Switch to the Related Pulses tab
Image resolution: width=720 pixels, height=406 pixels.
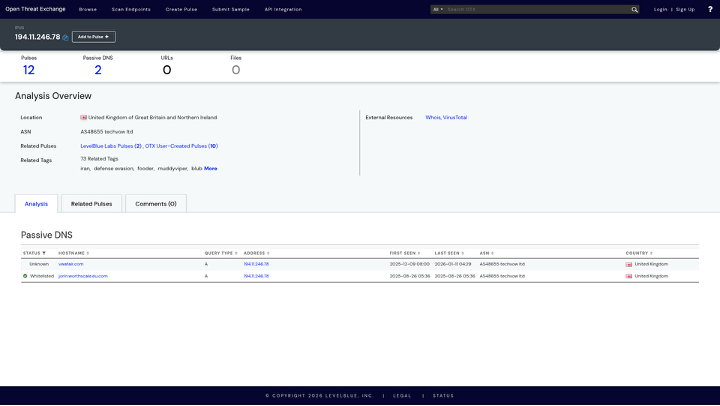pos(91,203)
